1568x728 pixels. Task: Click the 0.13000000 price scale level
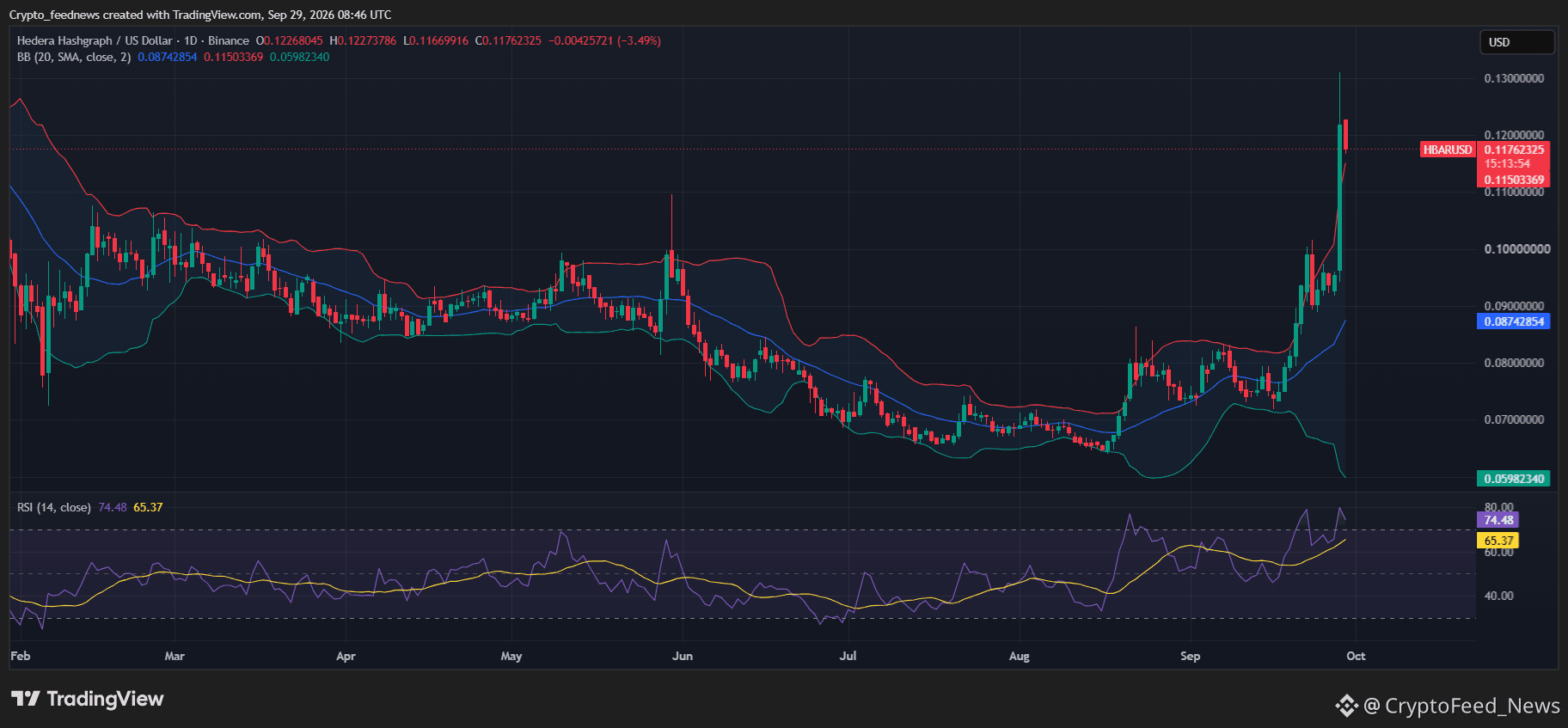click(x=1514, y=78)
